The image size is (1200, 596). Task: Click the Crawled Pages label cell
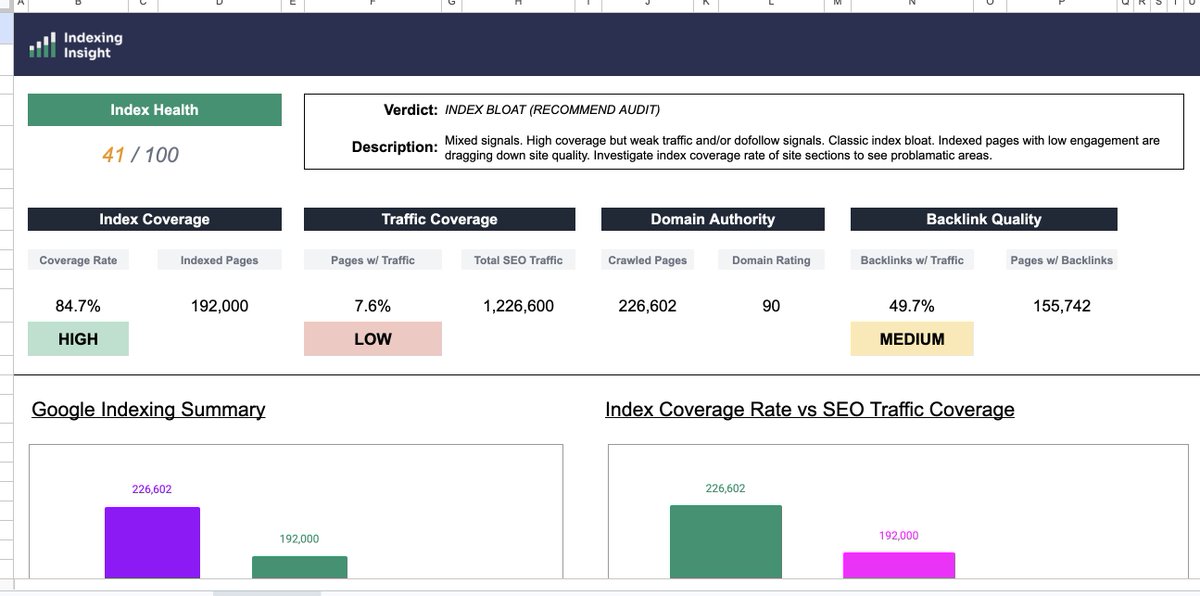coord(647,260)
